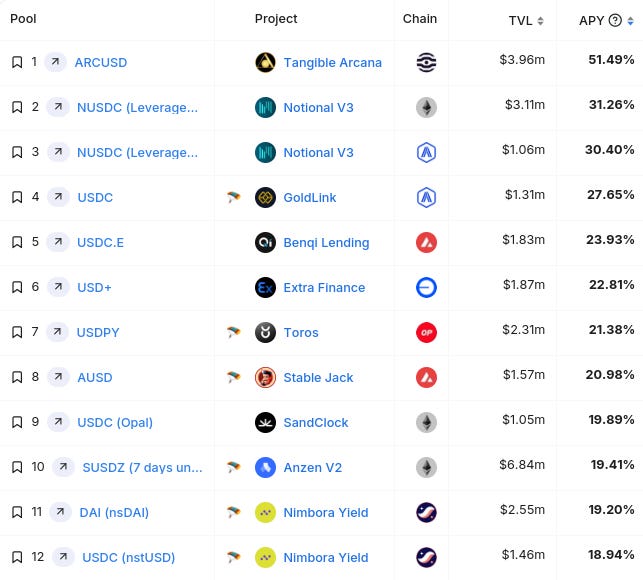Click the Base chain icon for USD+
The height and width of the screenshot is (580, 643).
[426, 288]
